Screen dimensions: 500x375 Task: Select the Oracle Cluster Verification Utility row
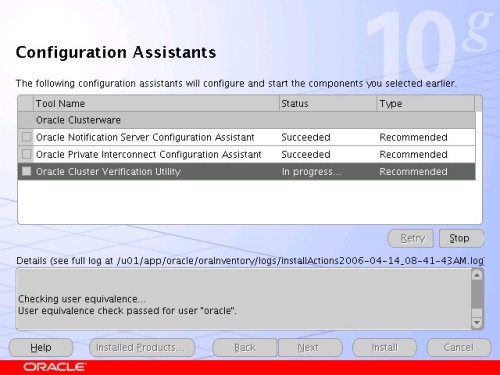tap(247, 171)
